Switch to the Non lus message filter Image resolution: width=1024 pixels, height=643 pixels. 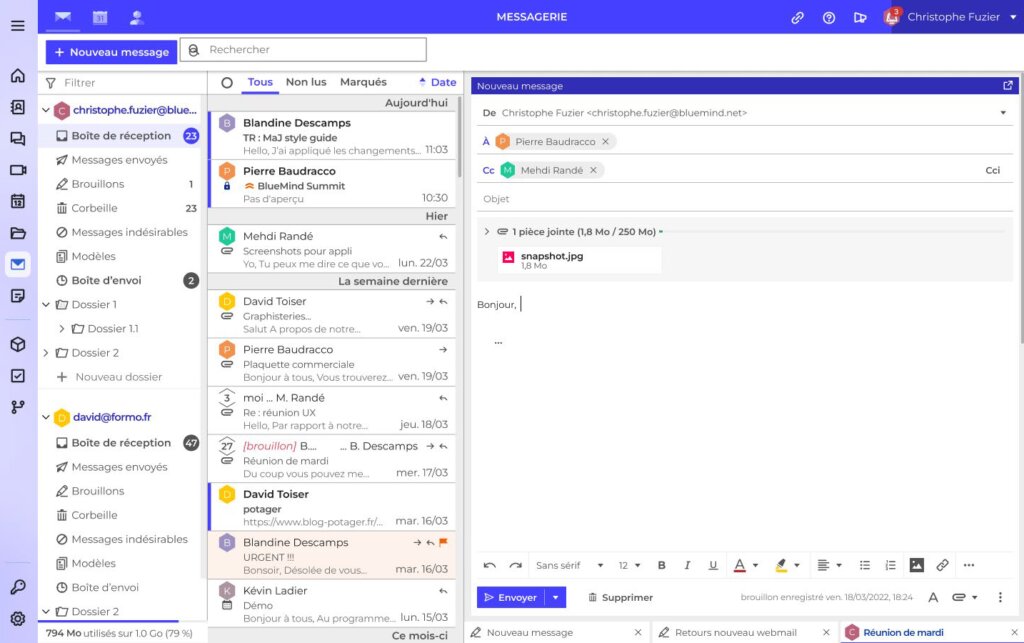pos(305,82)
